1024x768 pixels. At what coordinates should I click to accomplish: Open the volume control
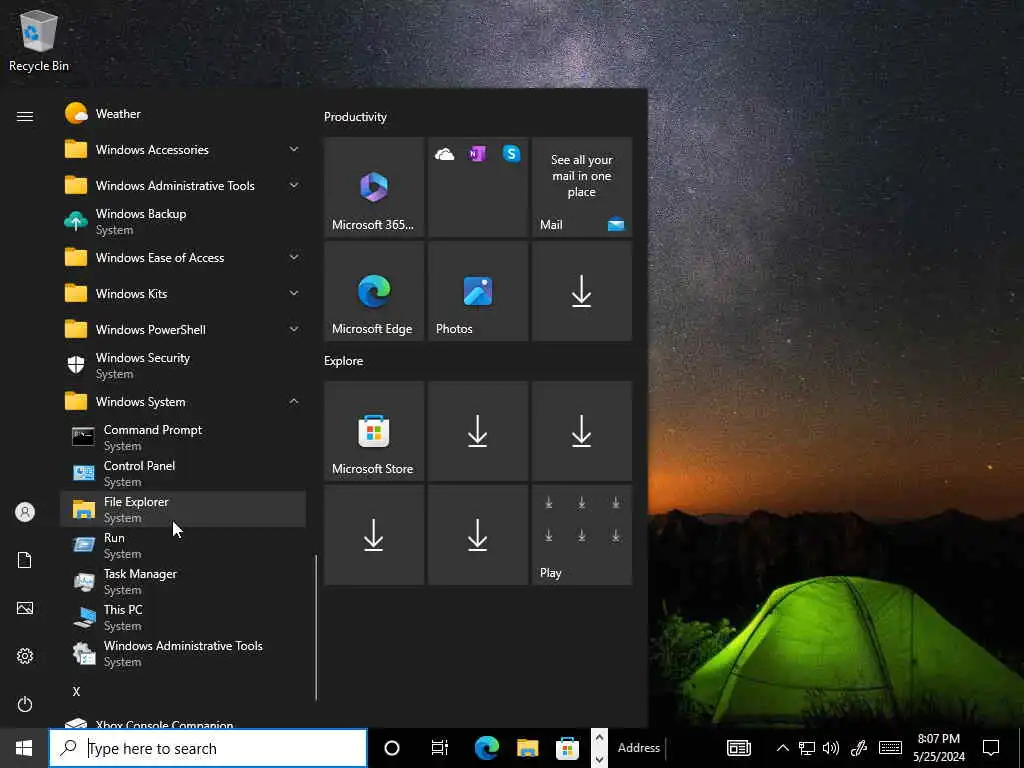(x=831, y=748)
